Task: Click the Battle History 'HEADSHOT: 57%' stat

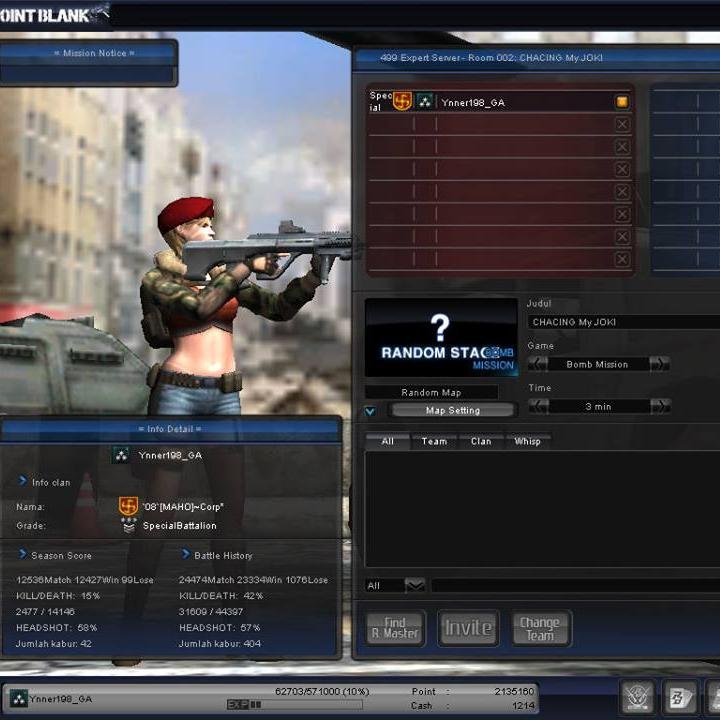Action: (x=219, y=627)
